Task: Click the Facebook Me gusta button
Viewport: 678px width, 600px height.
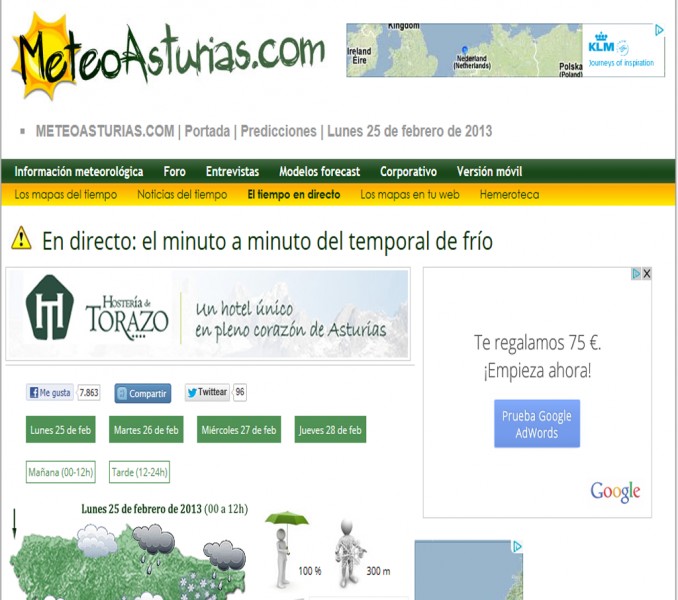Action: 50,393
